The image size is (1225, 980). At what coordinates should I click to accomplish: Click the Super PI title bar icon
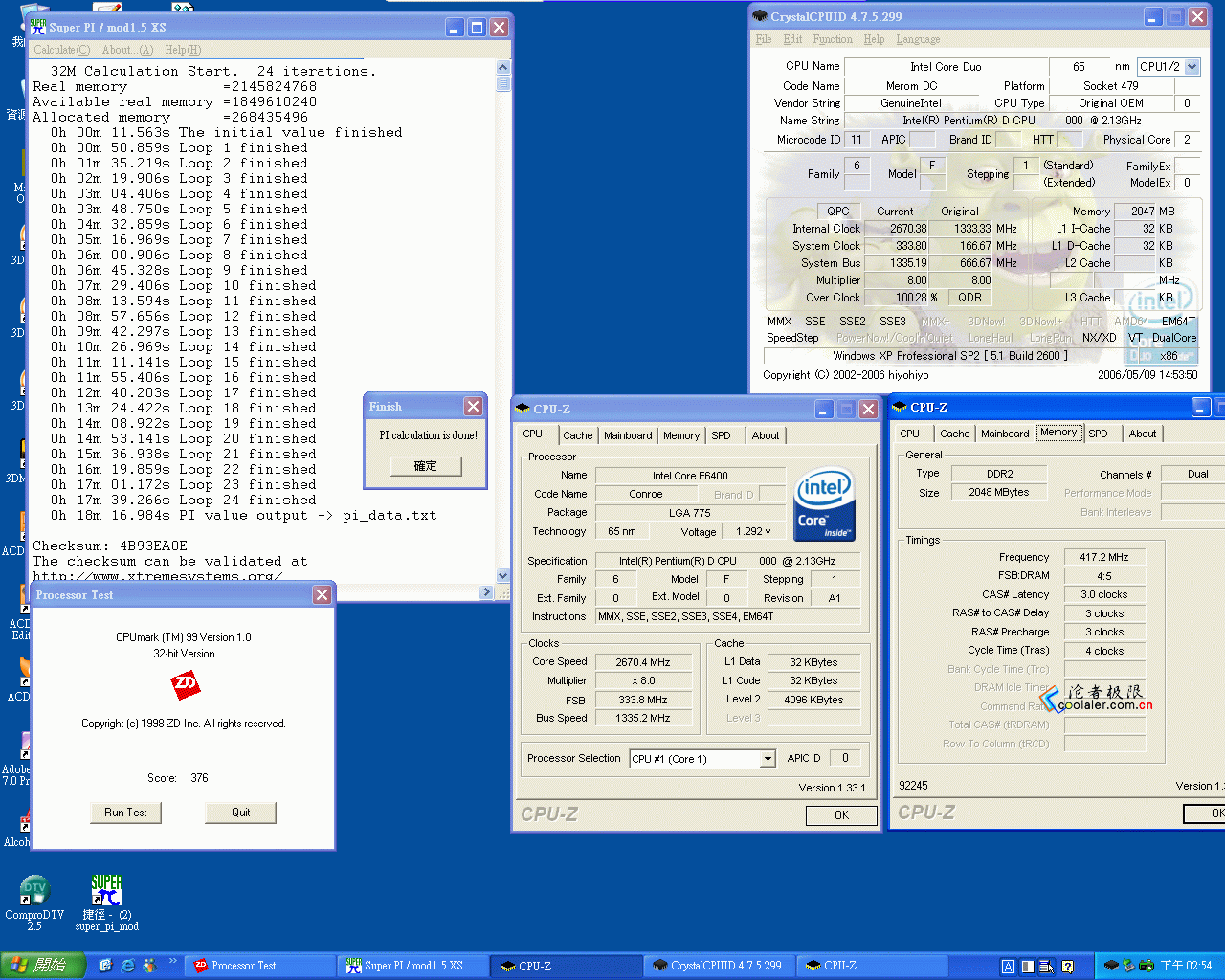tap(38, 27)
